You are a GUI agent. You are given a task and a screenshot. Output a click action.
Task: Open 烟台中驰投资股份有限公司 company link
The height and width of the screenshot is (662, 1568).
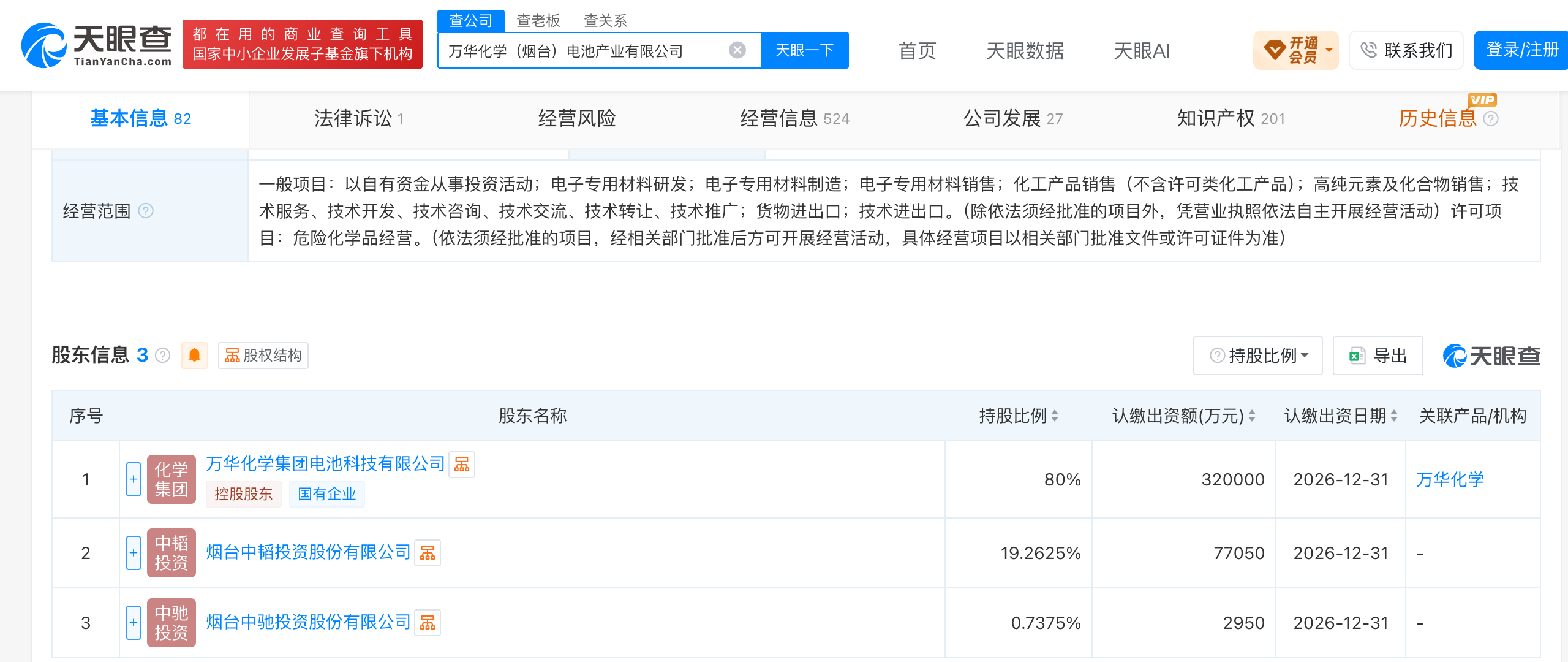tap(308, 622)
